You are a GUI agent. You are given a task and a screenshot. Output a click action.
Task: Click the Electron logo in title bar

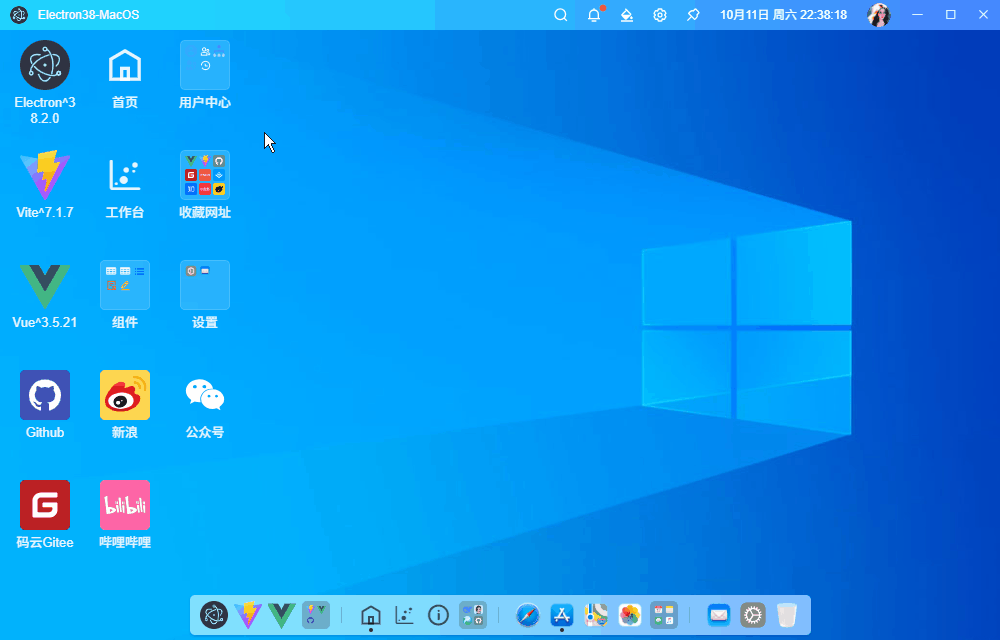click(19, 15)
